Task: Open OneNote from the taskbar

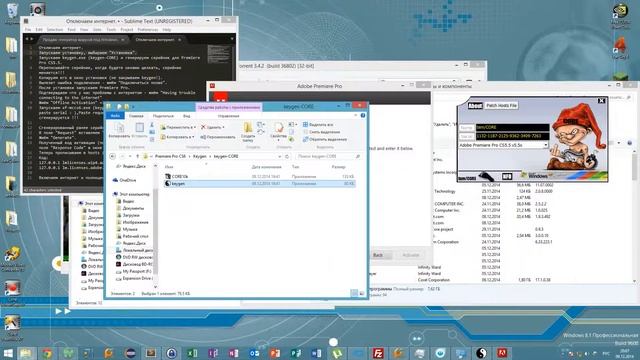Action: (x=233, y=353)
